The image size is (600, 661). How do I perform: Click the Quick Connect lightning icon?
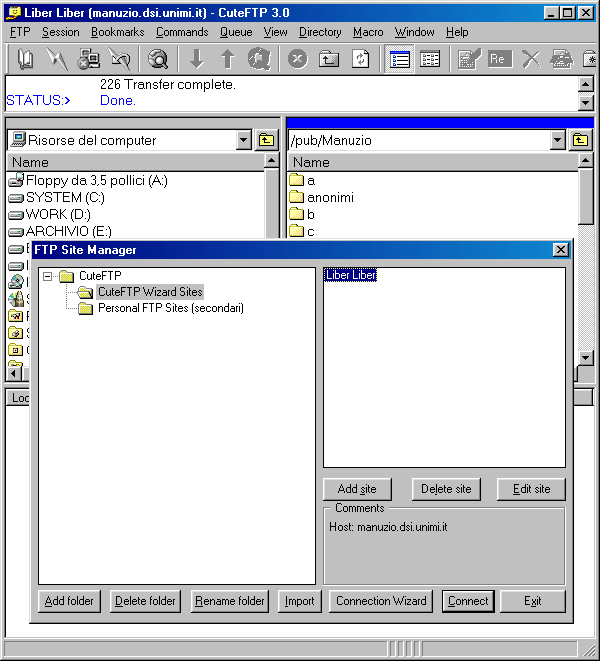coord(56,59)
